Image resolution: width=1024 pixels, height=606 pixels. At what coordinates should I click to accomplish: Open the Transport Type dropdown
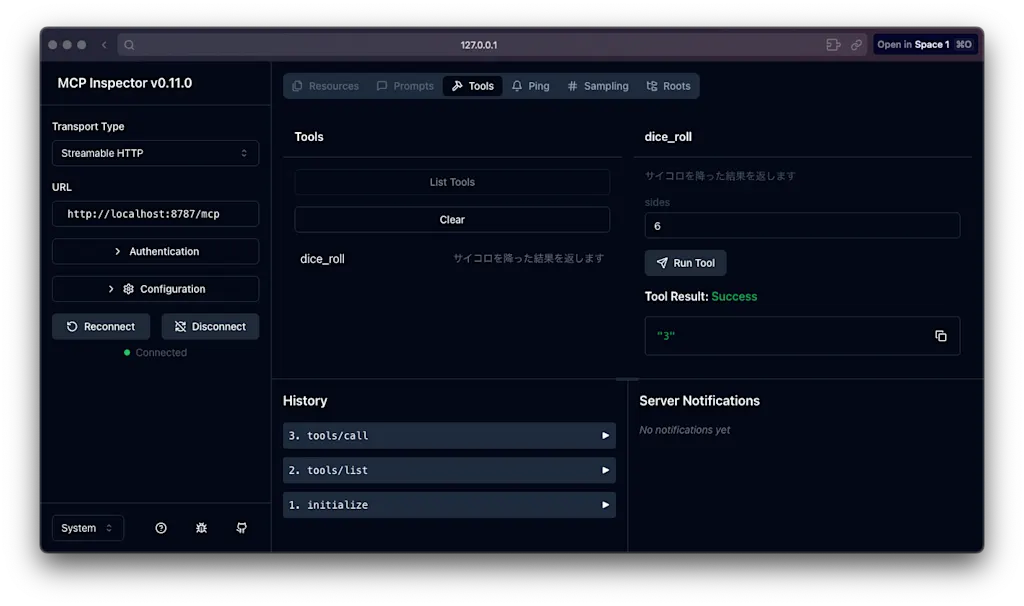(x=155, y=153)
